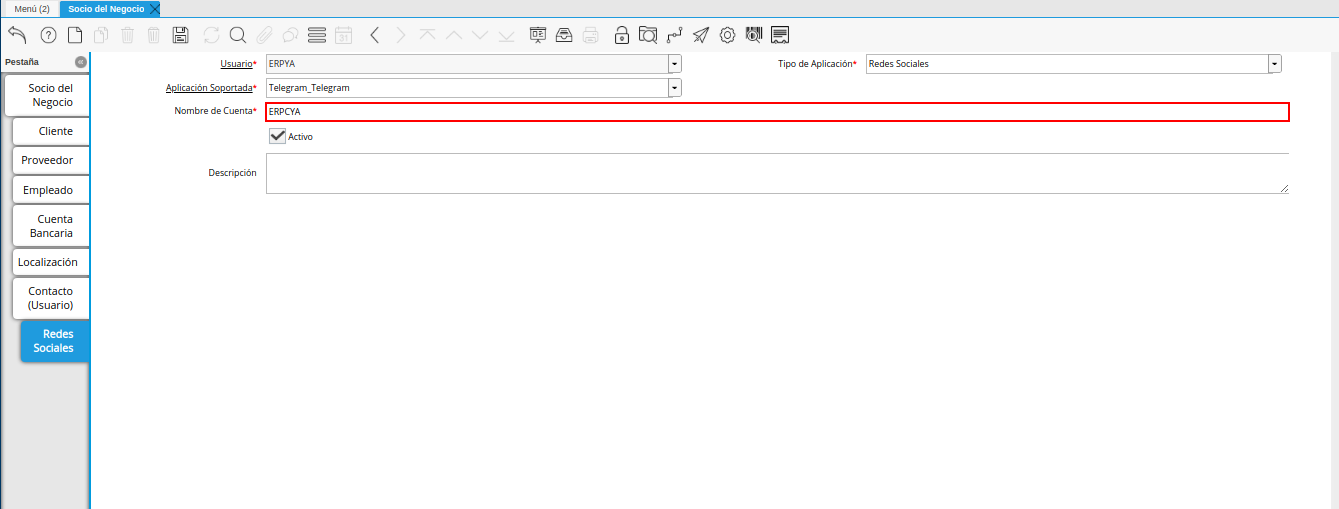This screenshot has width=1339, height=509.
Task: Open the Help question mark icon
Action: tap(48, 35)
